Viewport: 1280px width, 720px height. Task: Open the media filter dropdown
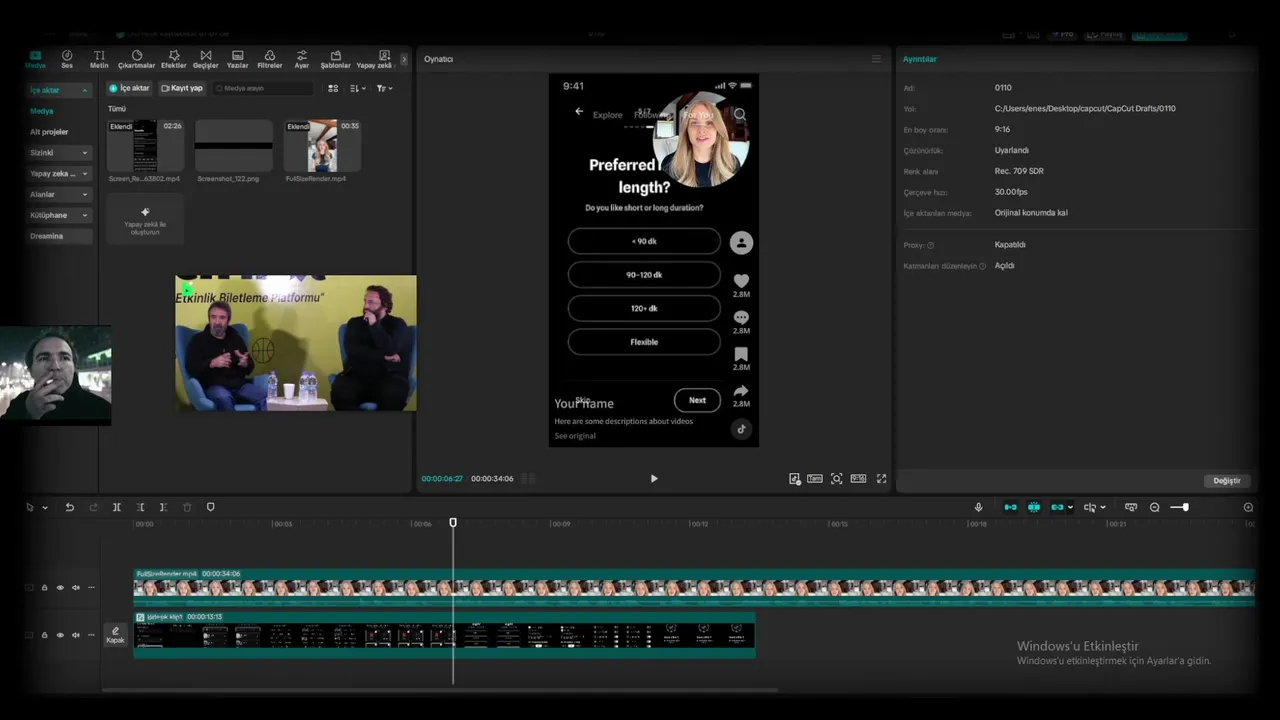[x=384, y=88]
